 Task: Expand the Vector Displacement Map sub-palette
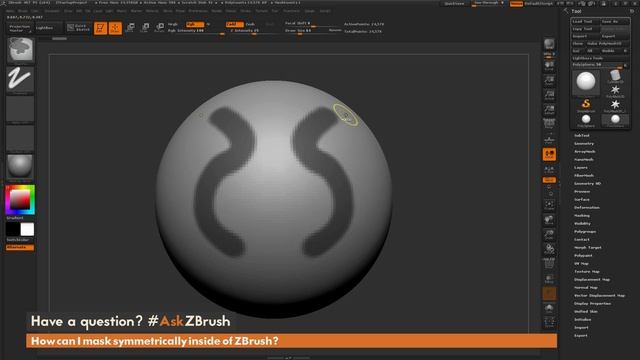(x=599, y=295)
